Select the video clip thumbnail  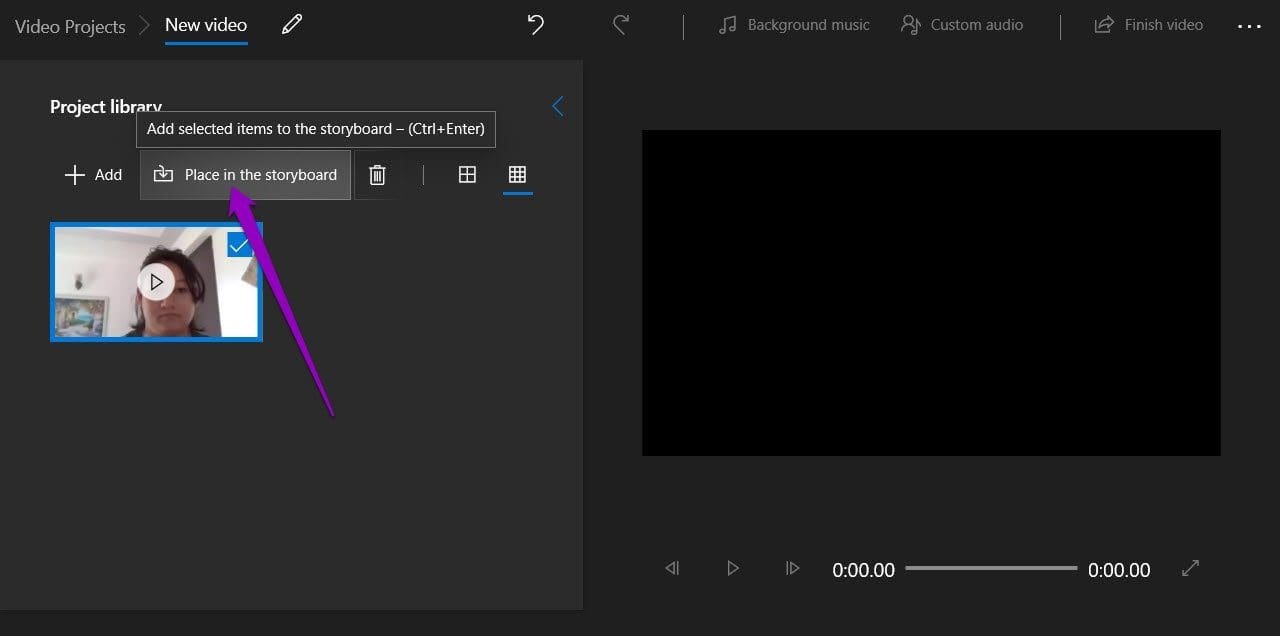156,282
